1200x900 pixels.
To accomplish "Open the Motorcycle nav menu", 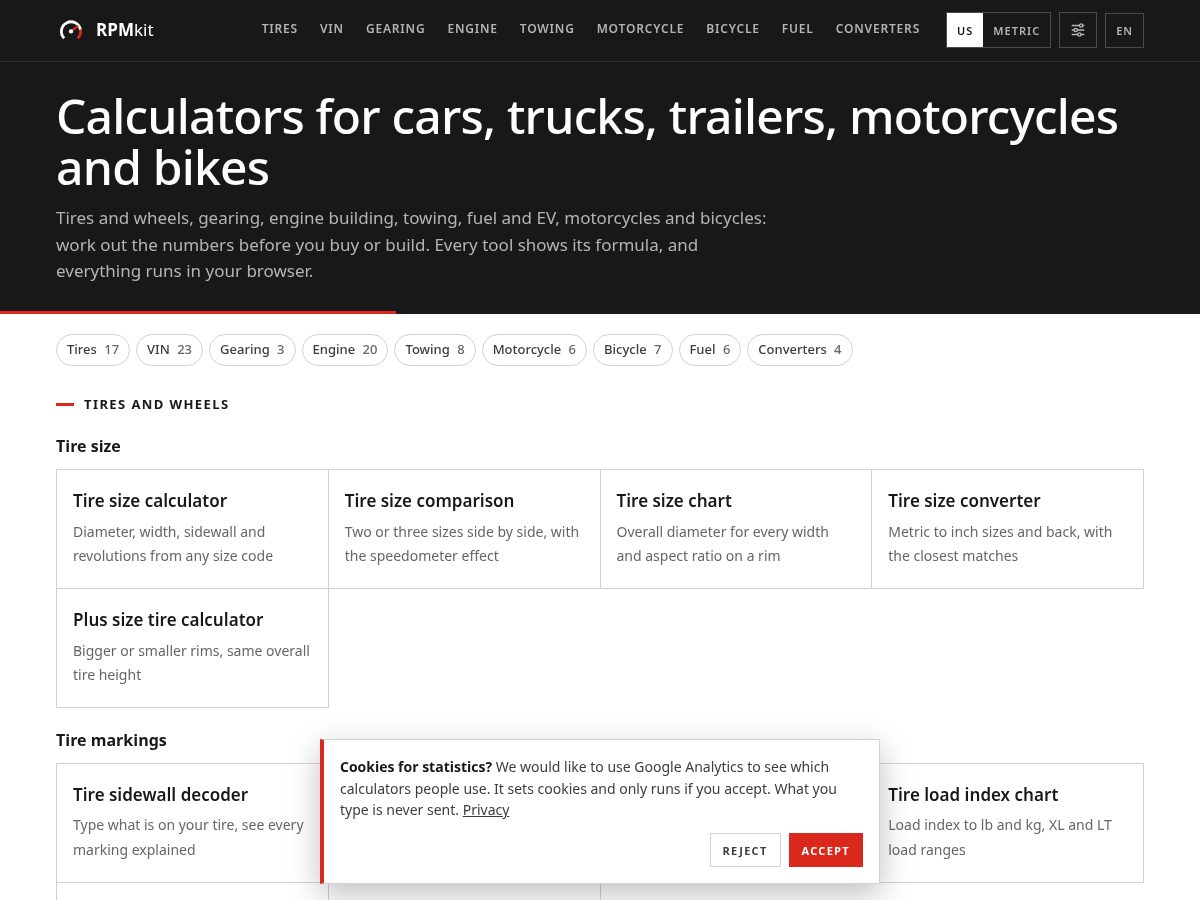I will pos(640,29).
